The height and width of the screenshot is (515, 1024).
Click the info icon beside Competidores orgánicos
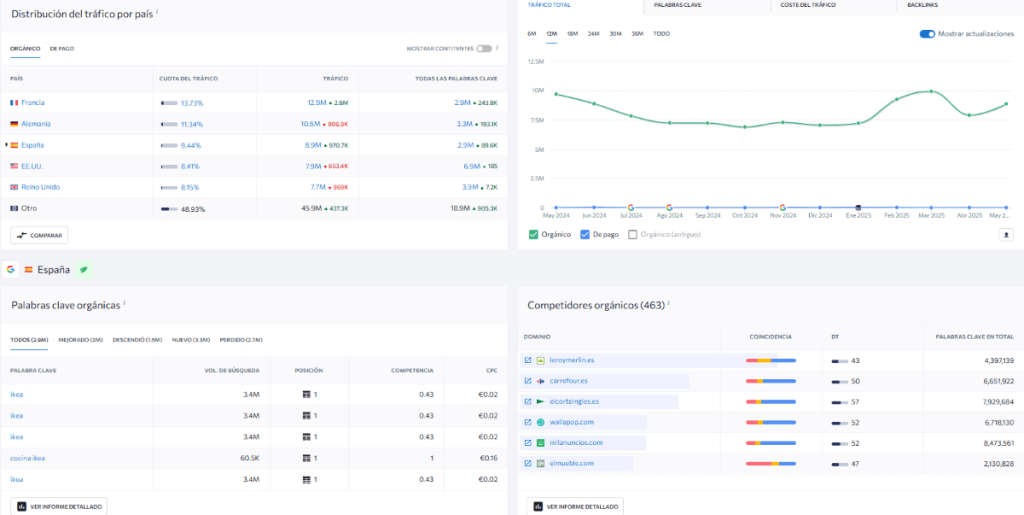669,303
